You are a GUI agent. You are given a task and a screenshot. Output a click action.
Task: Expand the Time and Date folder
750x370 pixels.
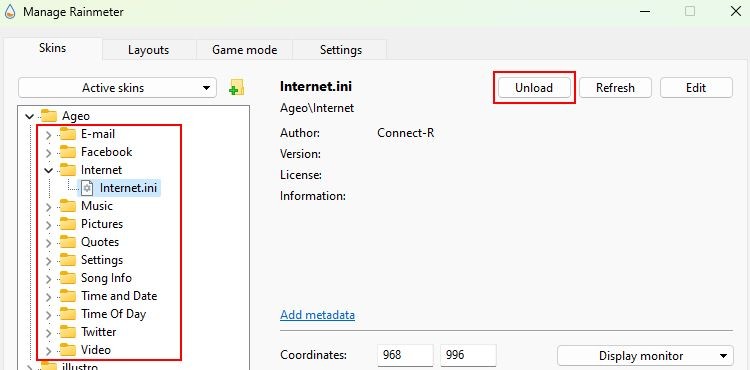(48, 296)
